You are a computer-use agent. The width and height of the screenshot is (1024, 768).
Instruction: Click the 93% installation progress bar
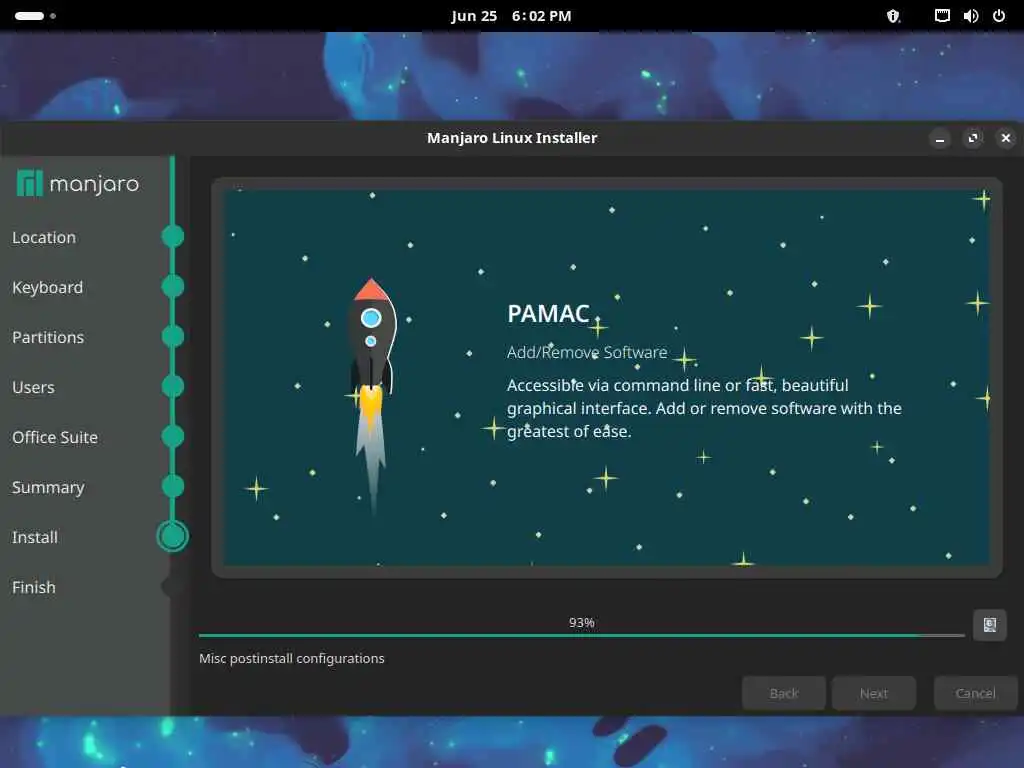(x=581, y=635)
